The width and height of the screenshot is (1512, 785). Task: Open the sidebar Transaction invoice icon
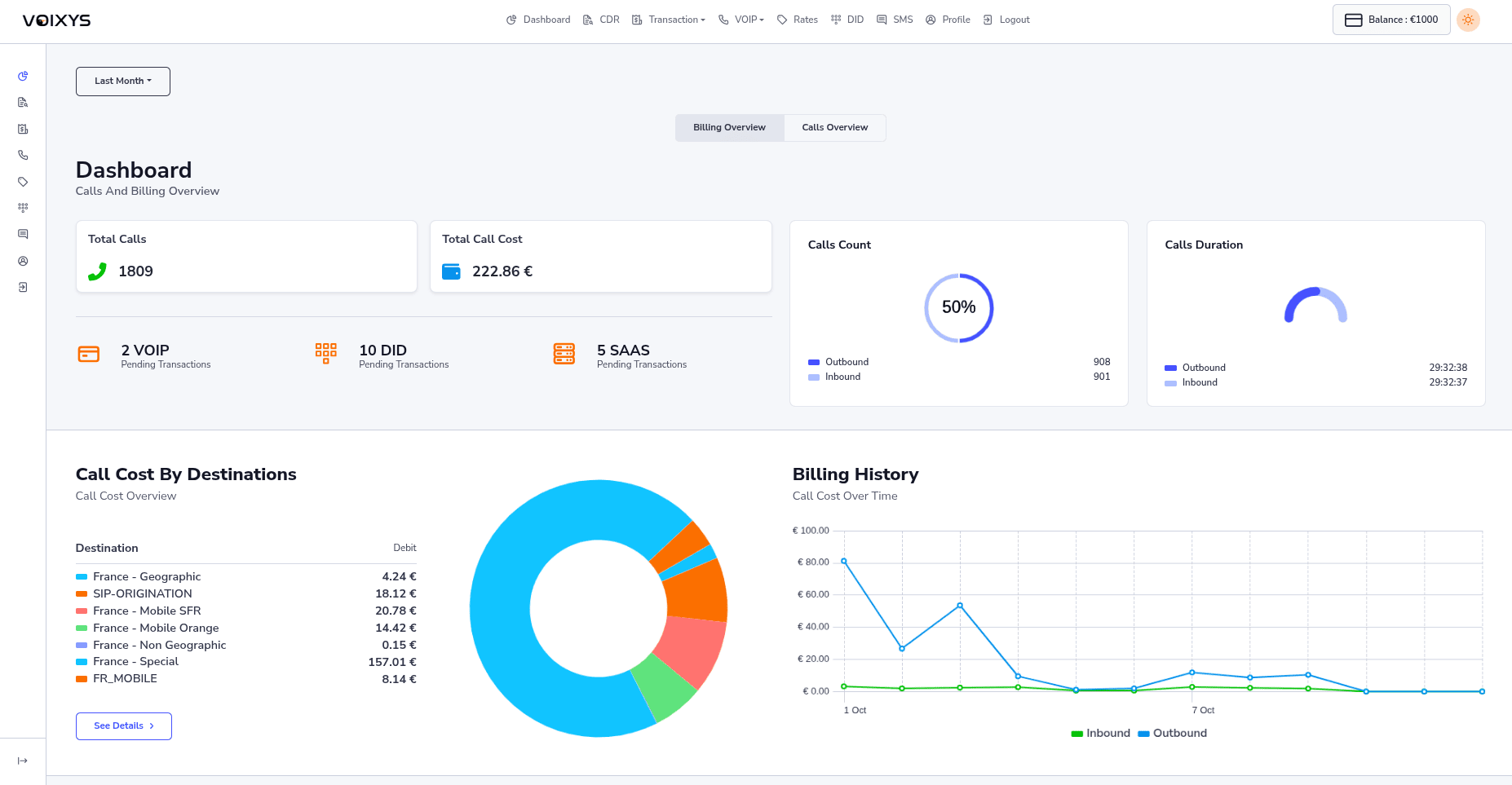pyautogui.click(x=23, y=129)
